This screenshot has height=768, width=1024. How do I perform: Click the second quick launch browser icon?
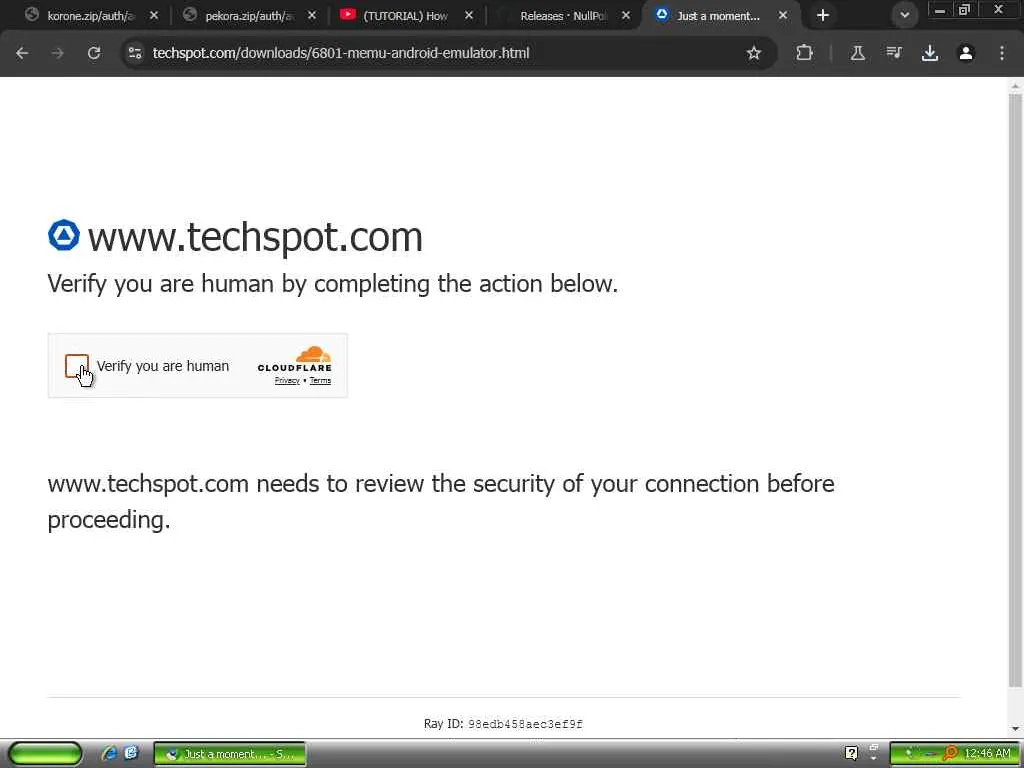tap(131, 754)
